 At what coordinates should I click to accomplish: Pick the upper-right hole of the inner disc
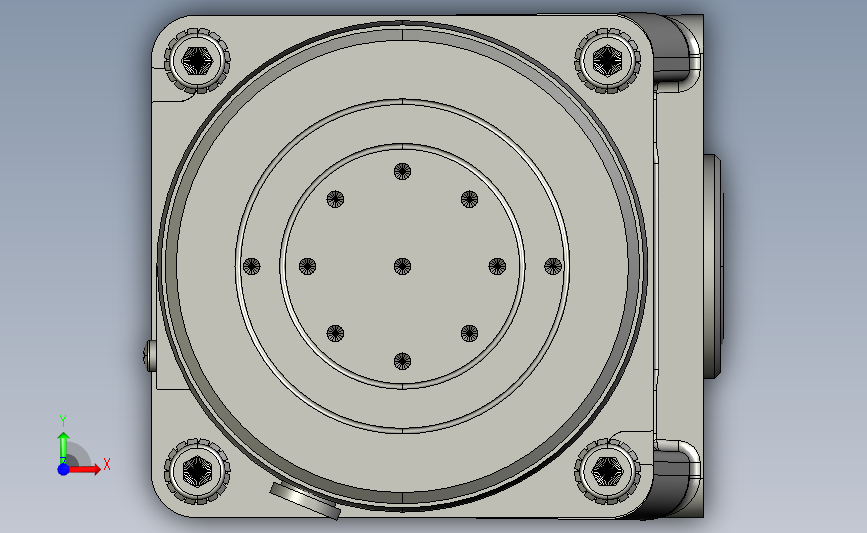[469, 199]
